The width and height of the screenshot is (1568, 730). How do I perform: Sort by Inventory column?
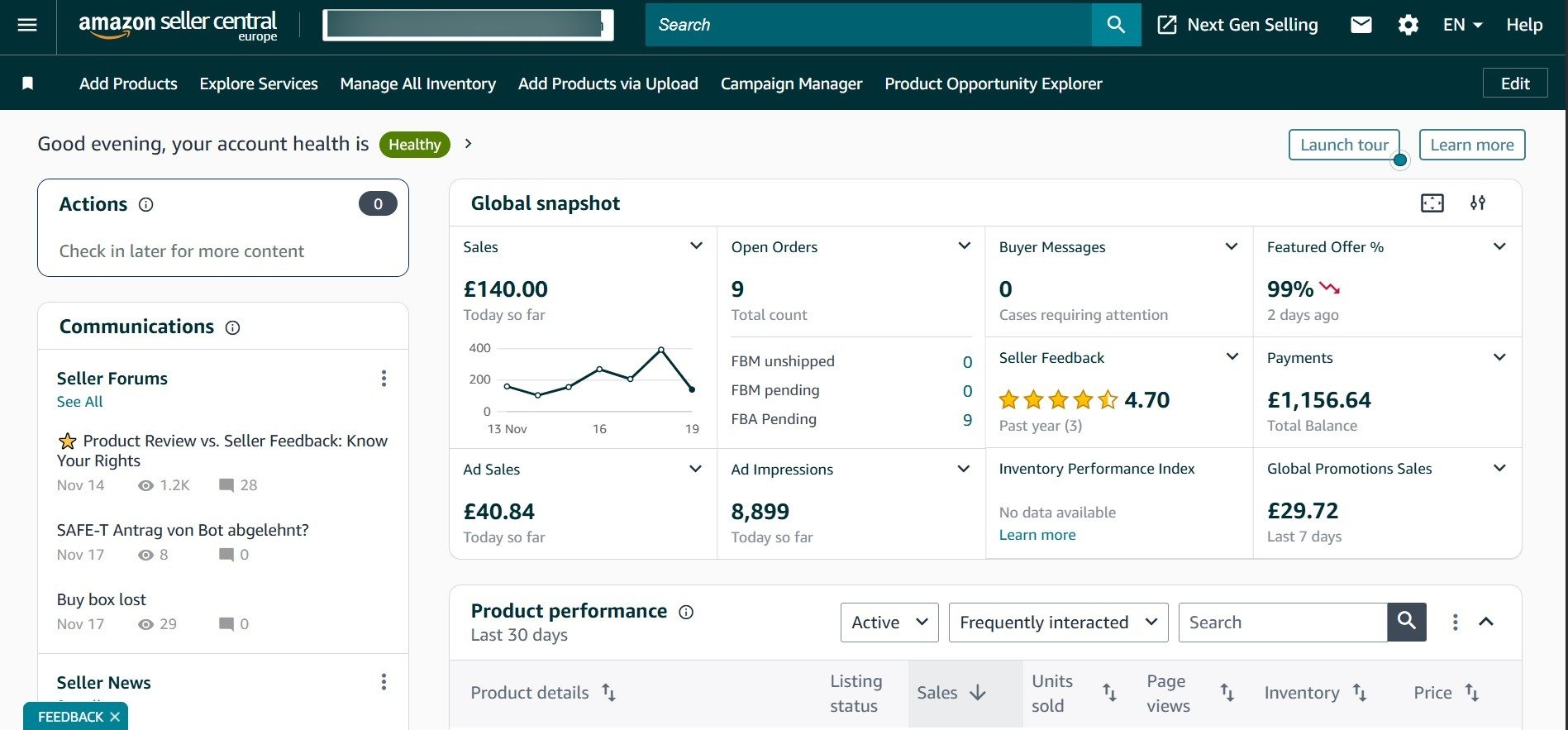click(x=1360, y=693)
